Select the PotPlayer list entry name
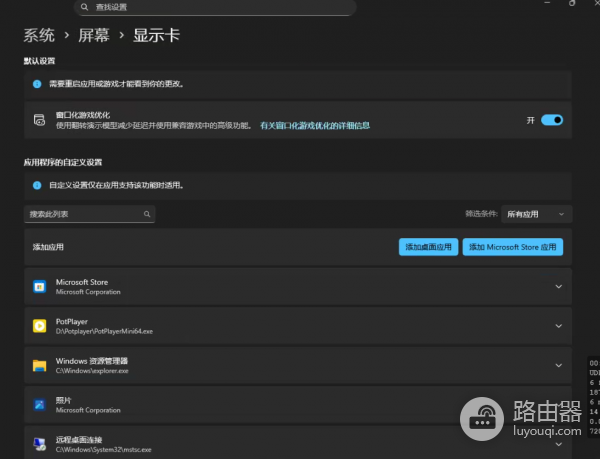The width and height of the screenshot is (600, 459). [x=72, y=322]
